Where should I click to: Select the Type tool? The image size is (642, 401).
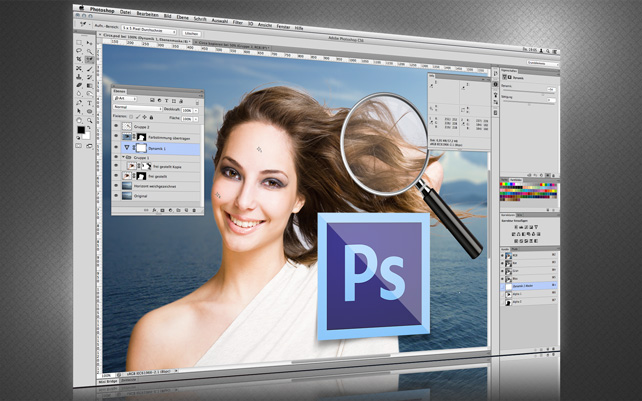point(89,103)
